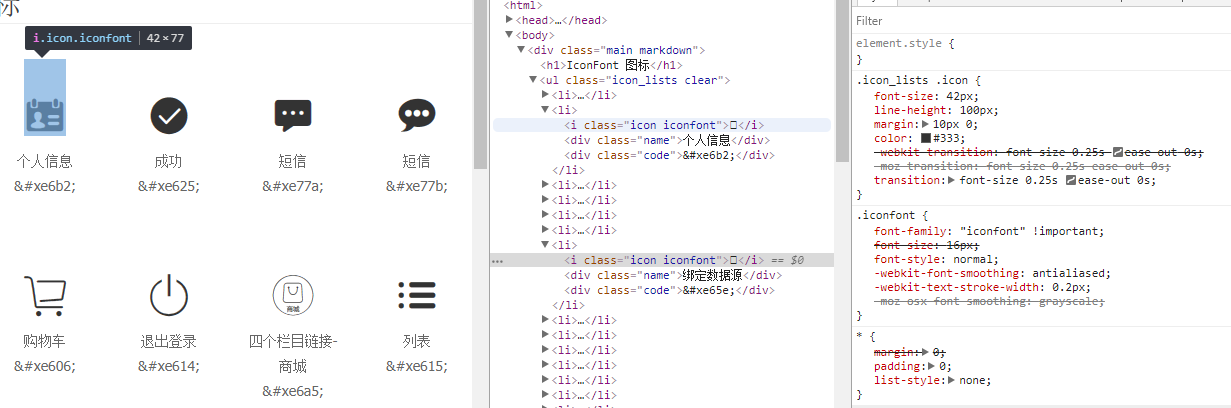Image resolution: width=1231 pixels, height=408 pixels.
Task: Select the div code &#xe65e; node
Action: 670,290
